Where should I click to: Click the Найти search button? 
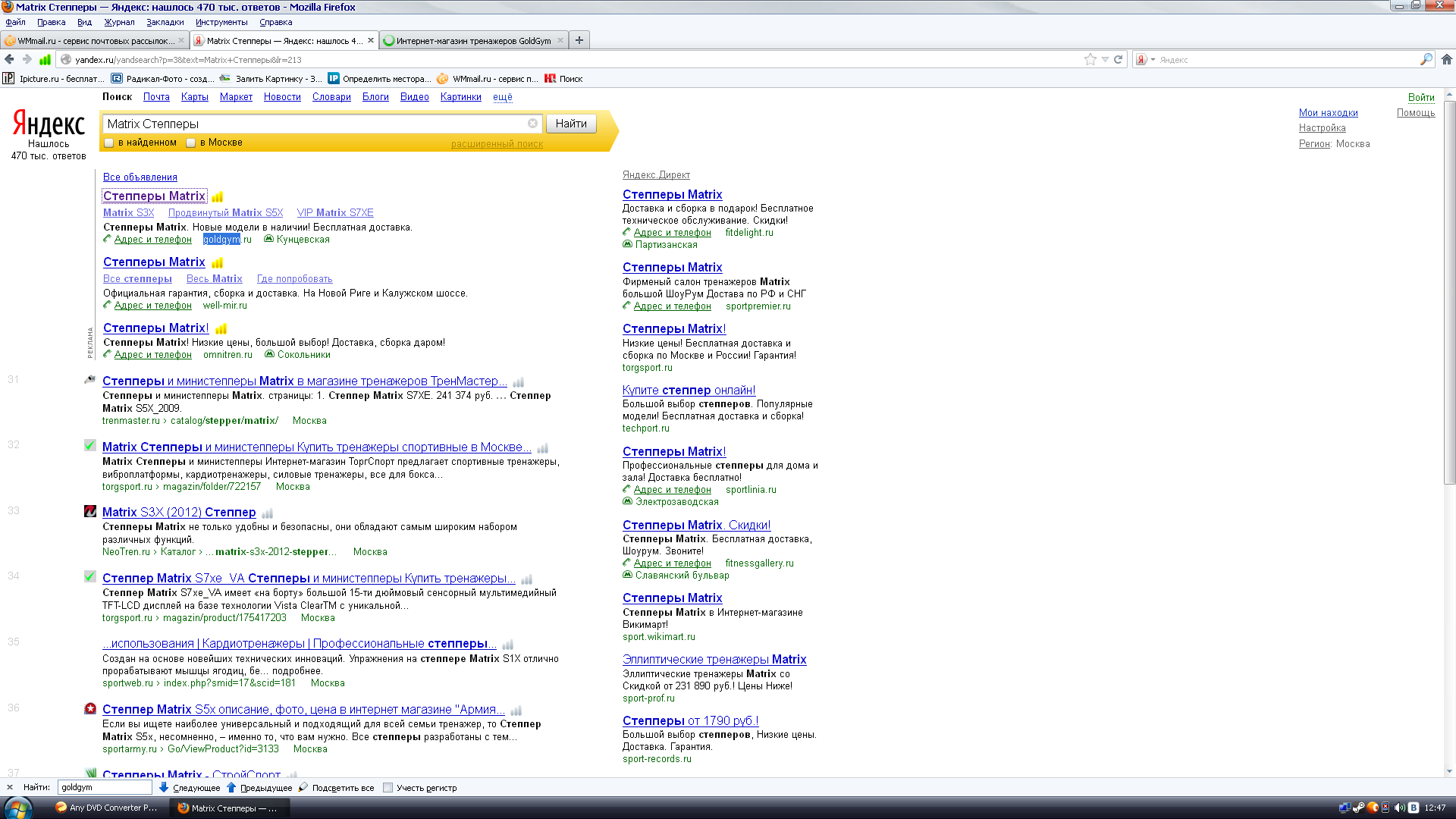571,124
